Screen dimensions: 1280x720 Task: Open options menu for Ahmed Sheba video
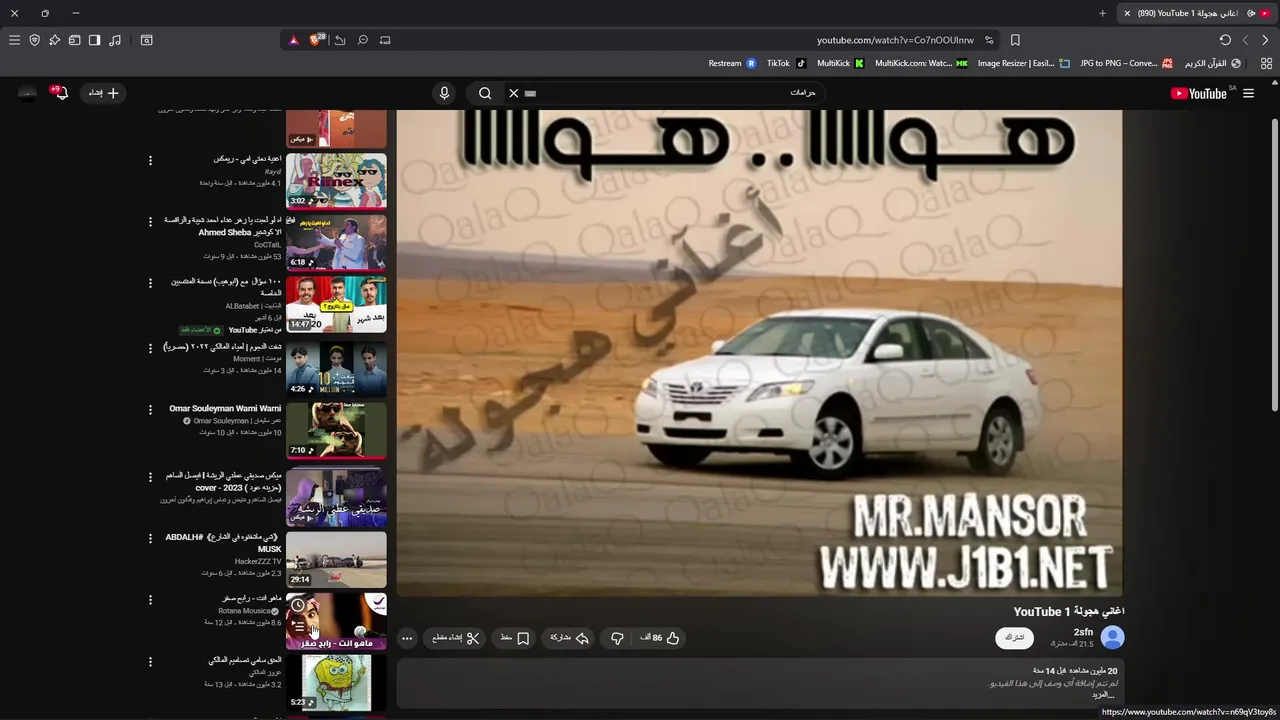151,221
